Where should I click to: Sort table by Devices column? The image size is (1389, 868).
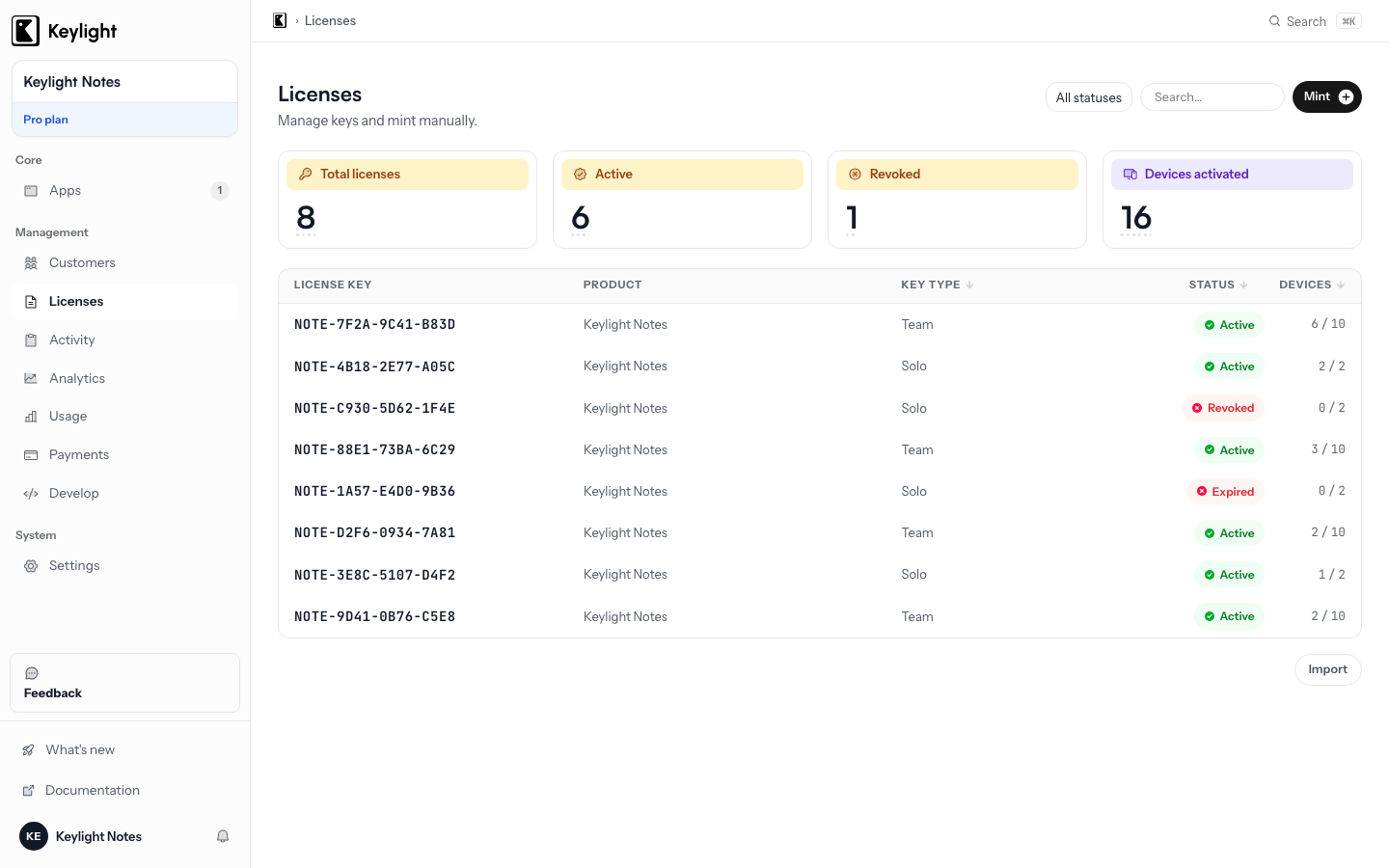click(1312, 285)
